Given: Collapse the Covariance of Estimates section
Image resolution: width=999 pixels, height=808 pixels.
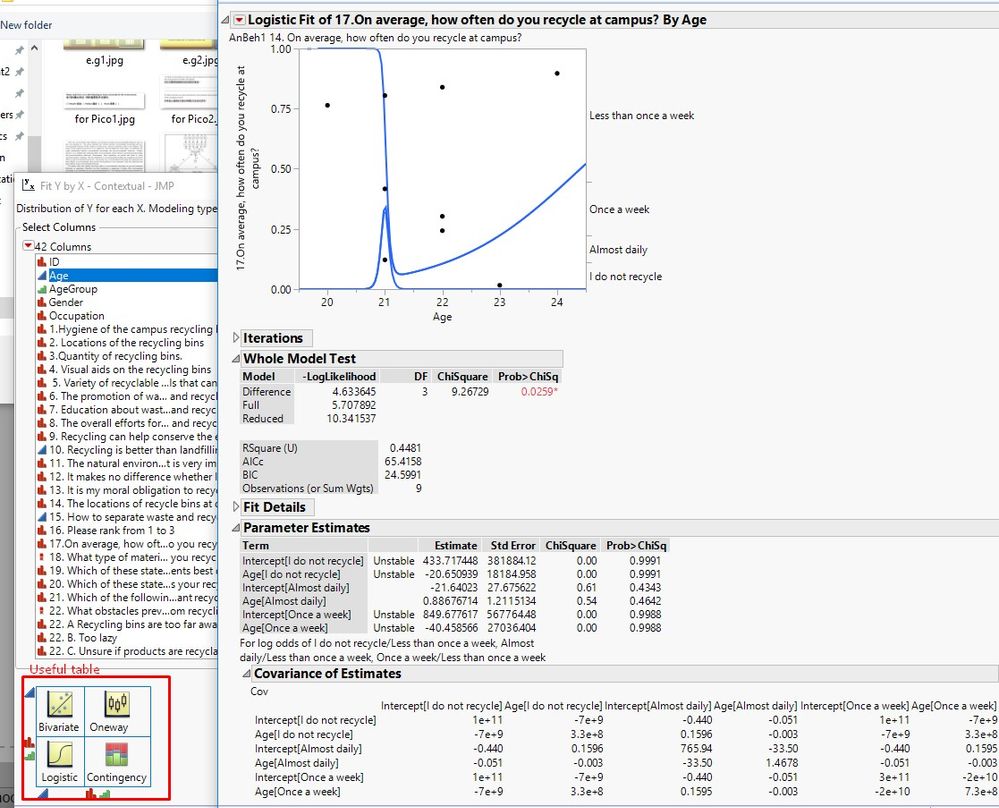Looking at the screenshot, I should tap(247, 674).
